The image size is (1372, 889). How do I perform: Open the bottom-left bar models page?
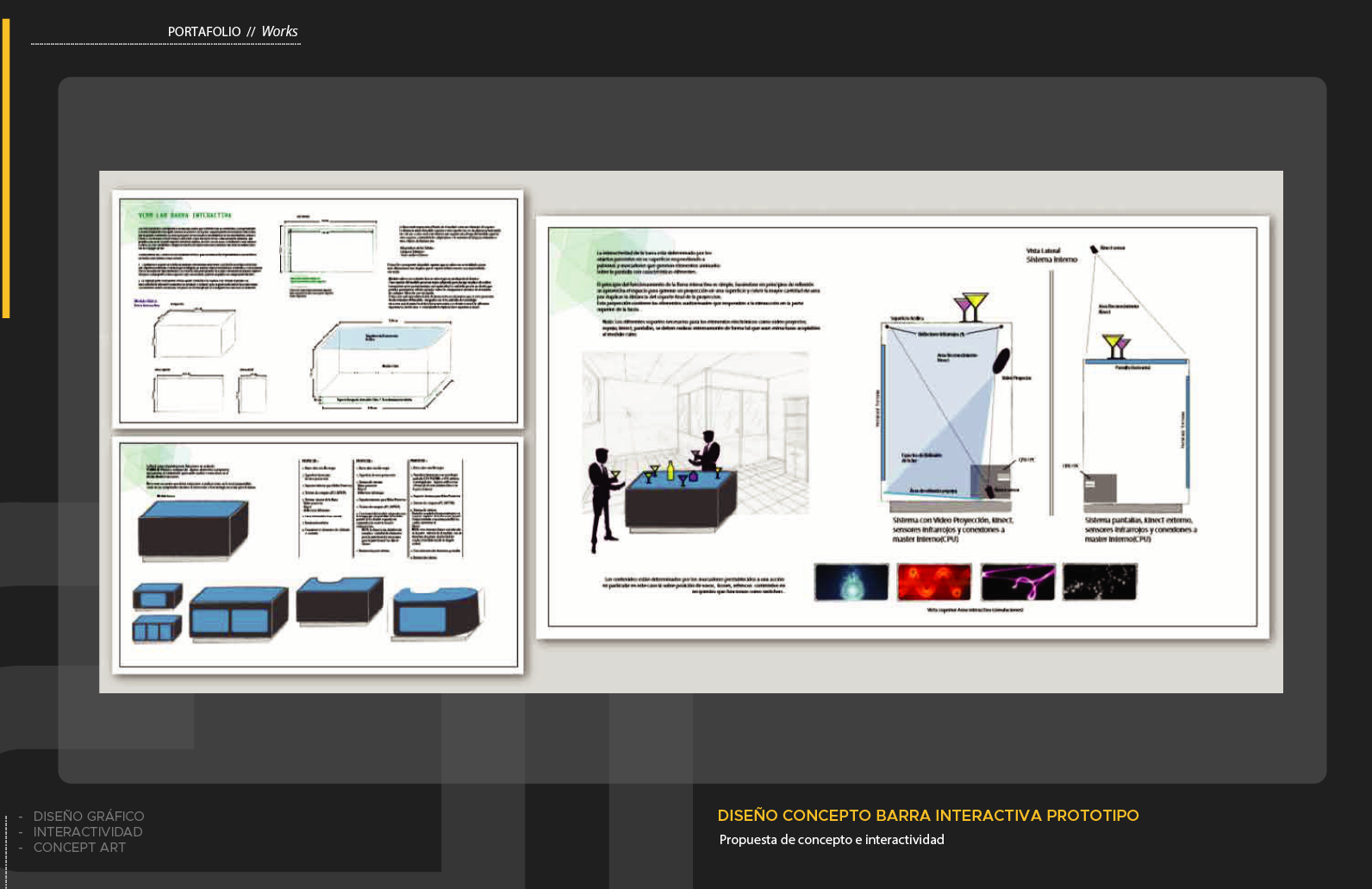pyautogui.click(x=318, y=554)
